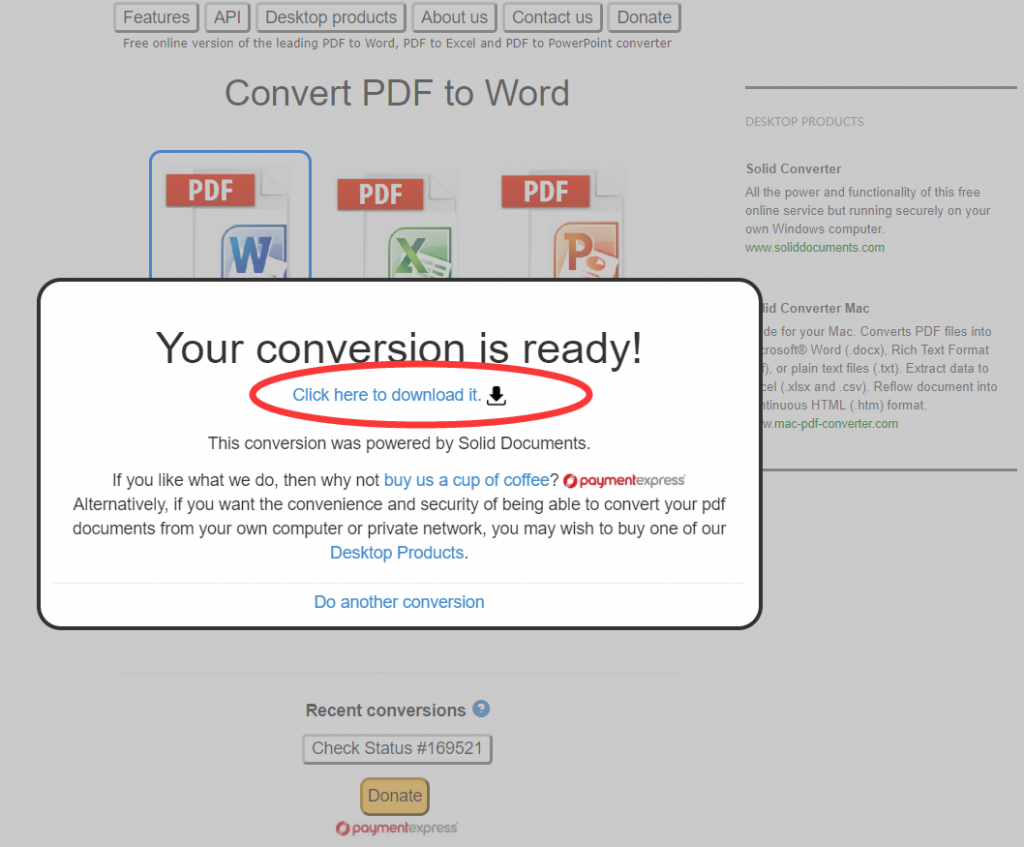
Task: Select the PDF to PowerPoint converter icon
Action: click(560, 225)
